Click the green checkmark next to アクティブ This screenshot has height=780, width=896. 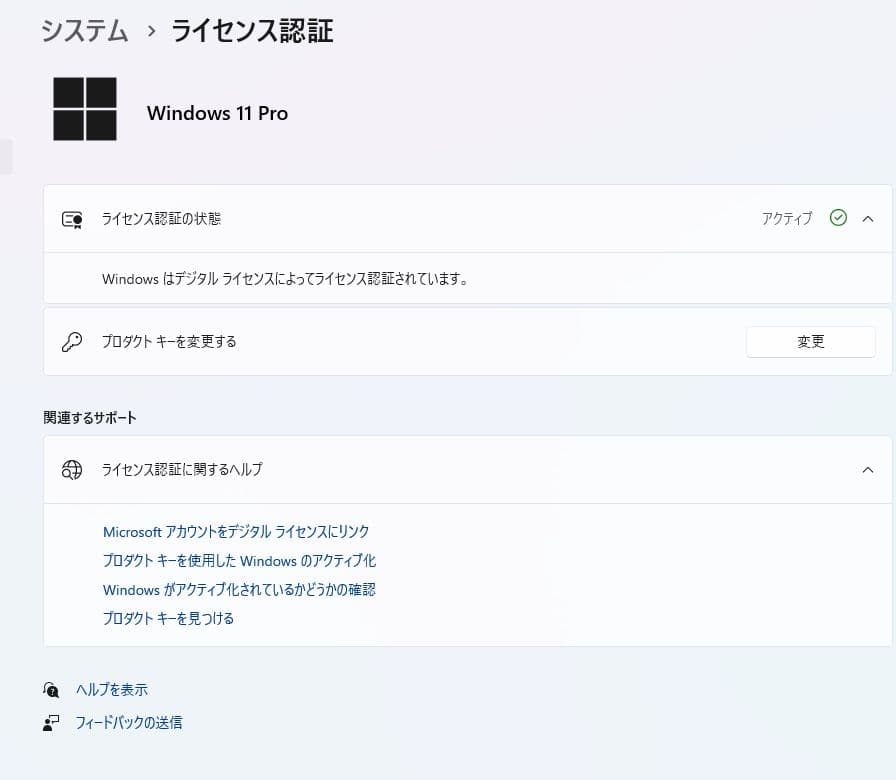(x=838, y=218)
